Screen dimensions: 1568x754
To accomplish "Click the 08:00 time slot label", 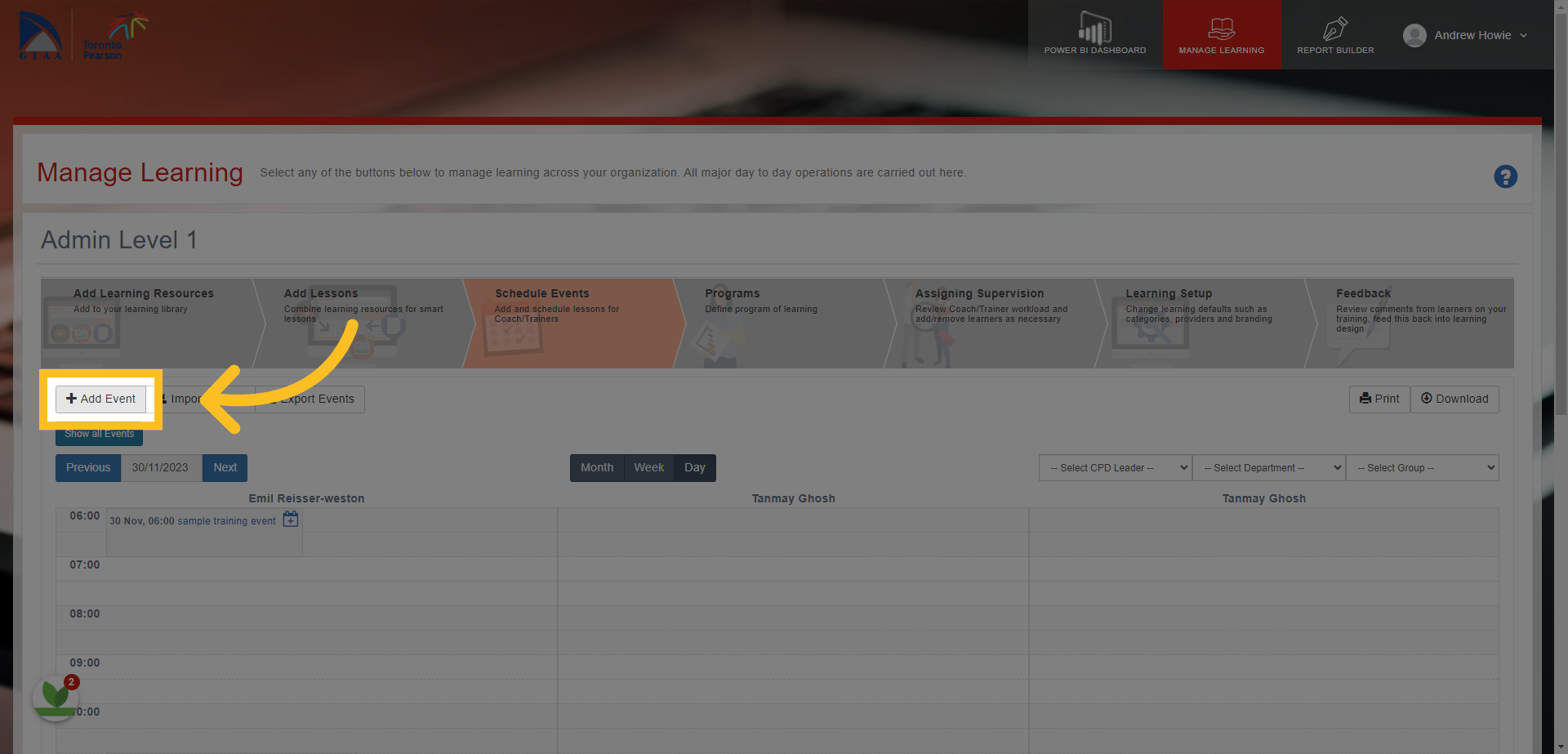I will click(x=84, y=613).
